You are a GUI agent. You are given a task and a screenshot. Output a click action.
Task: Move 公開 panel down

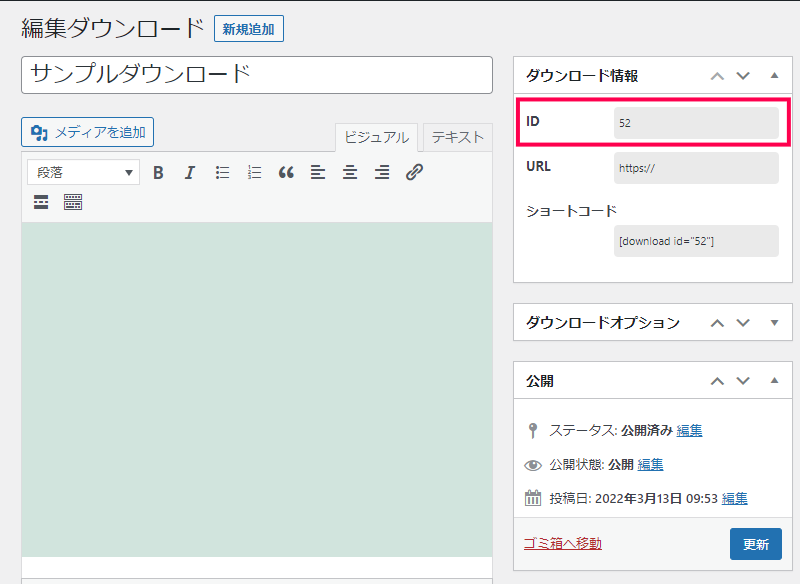[x=743, y=380]
